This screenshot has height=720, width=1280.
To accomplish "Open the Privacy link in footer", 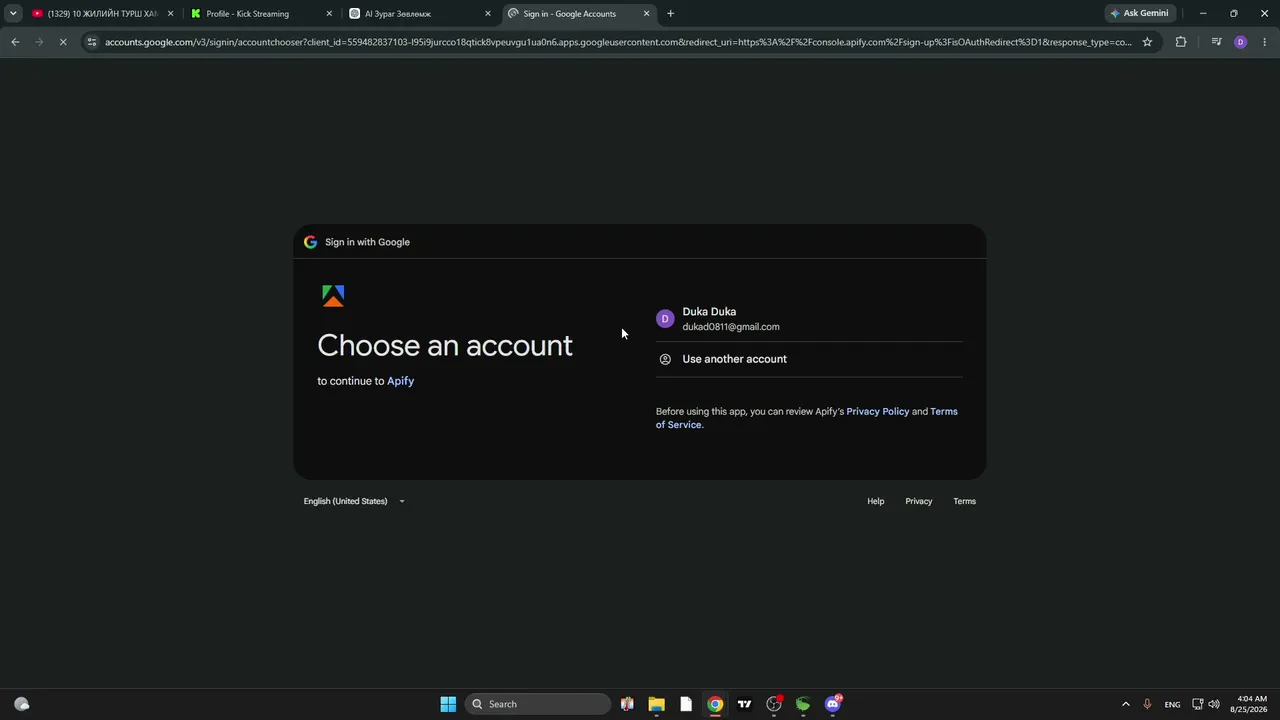I will [x=919, y=501].
